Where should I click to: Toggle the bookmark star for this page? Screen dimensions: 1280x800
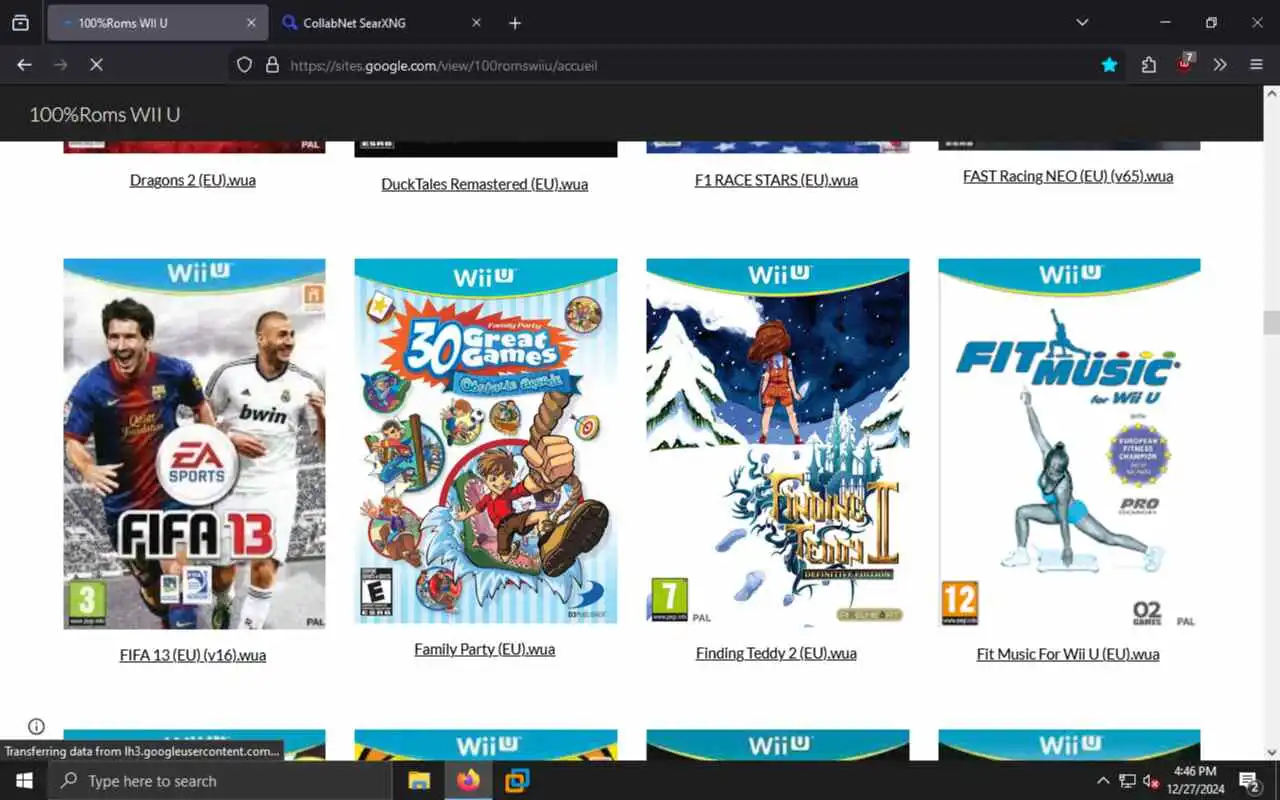tap(1109, 65)
